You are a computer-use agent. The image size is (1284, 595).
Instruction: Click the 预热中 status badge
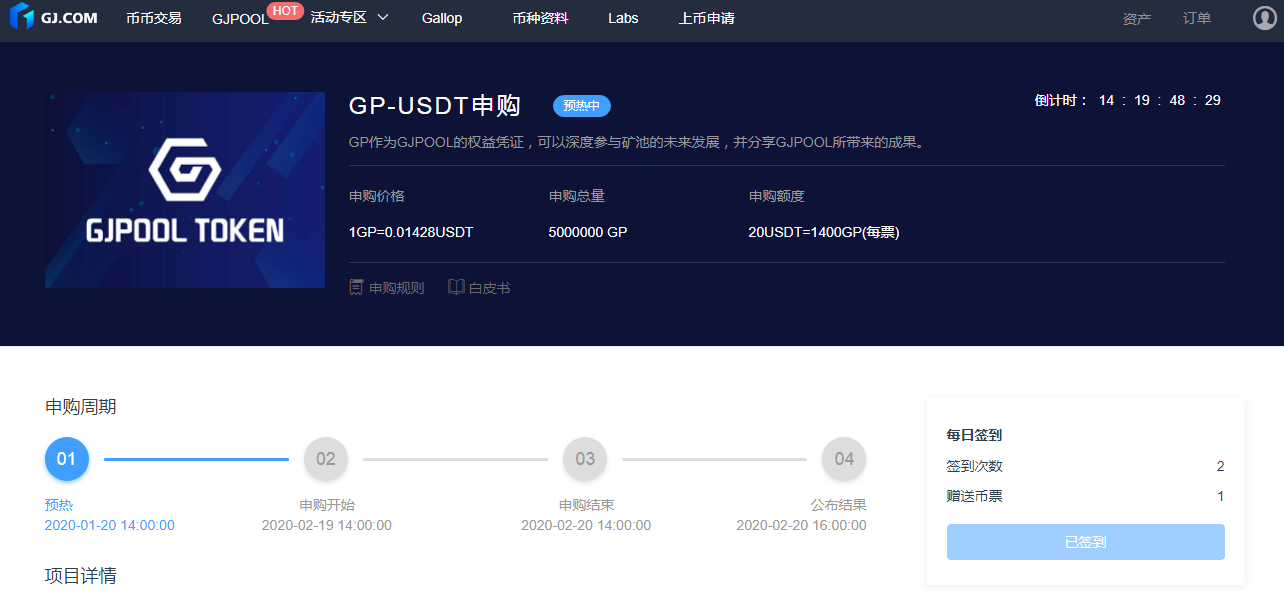pos(582,106)
